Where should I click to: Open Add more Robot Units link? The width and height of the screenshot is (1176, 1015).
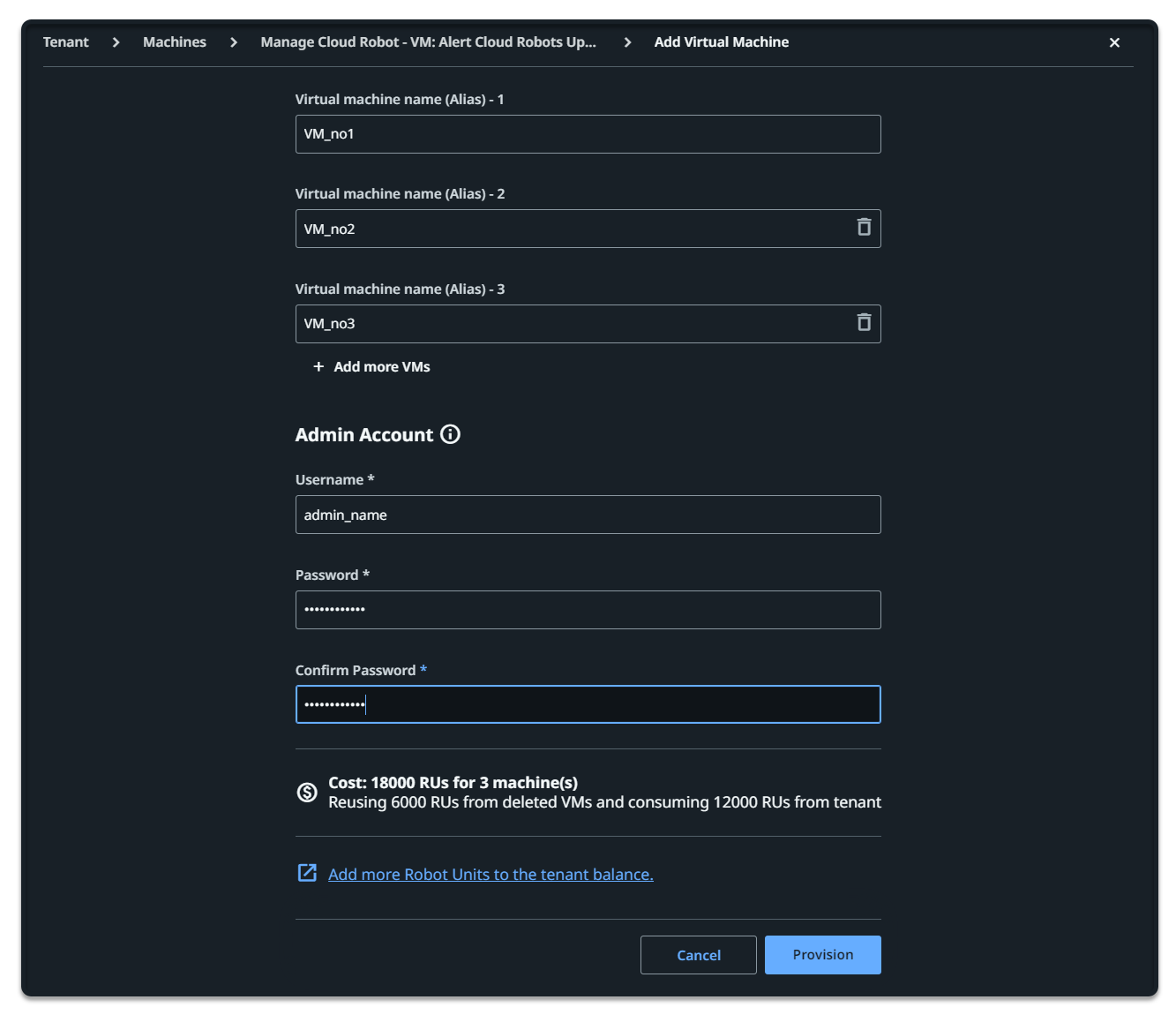pos(491,875)
